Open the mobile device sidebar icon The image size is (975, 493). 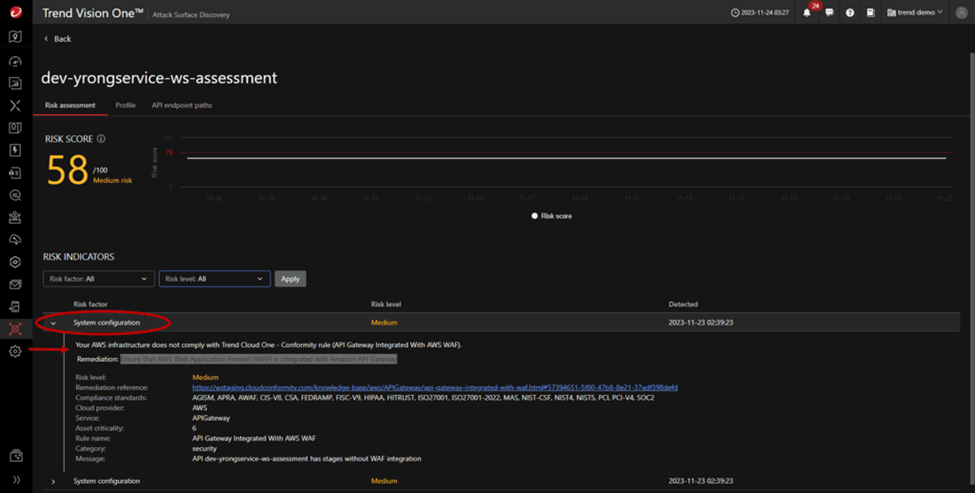[x=16, y=306]
